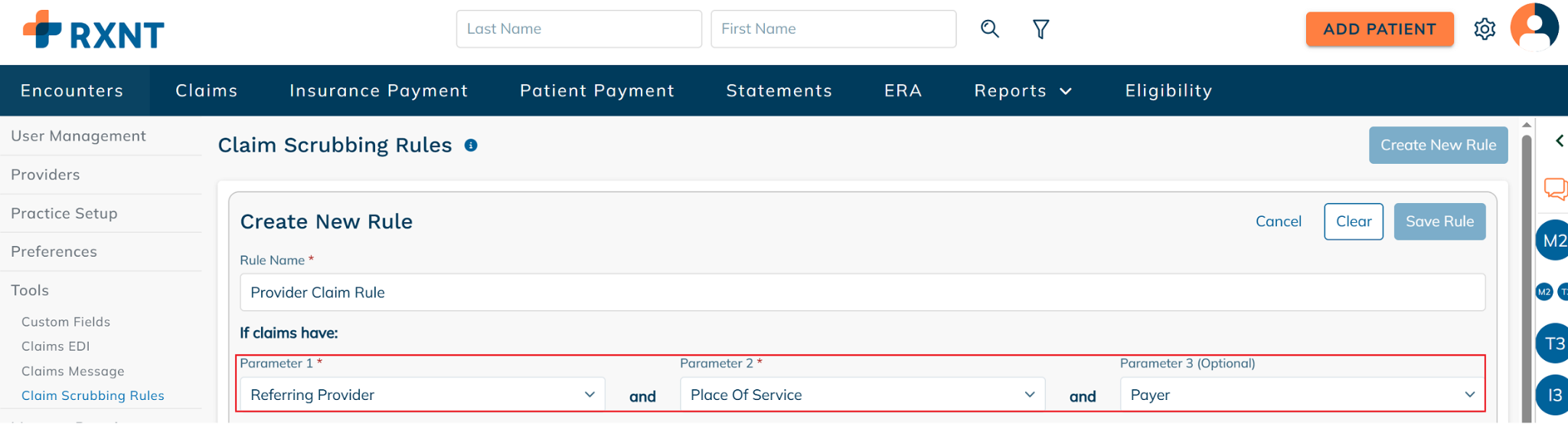
Task: Open the Parameter 2 Place Of Service dropdown
Action: 863,395
